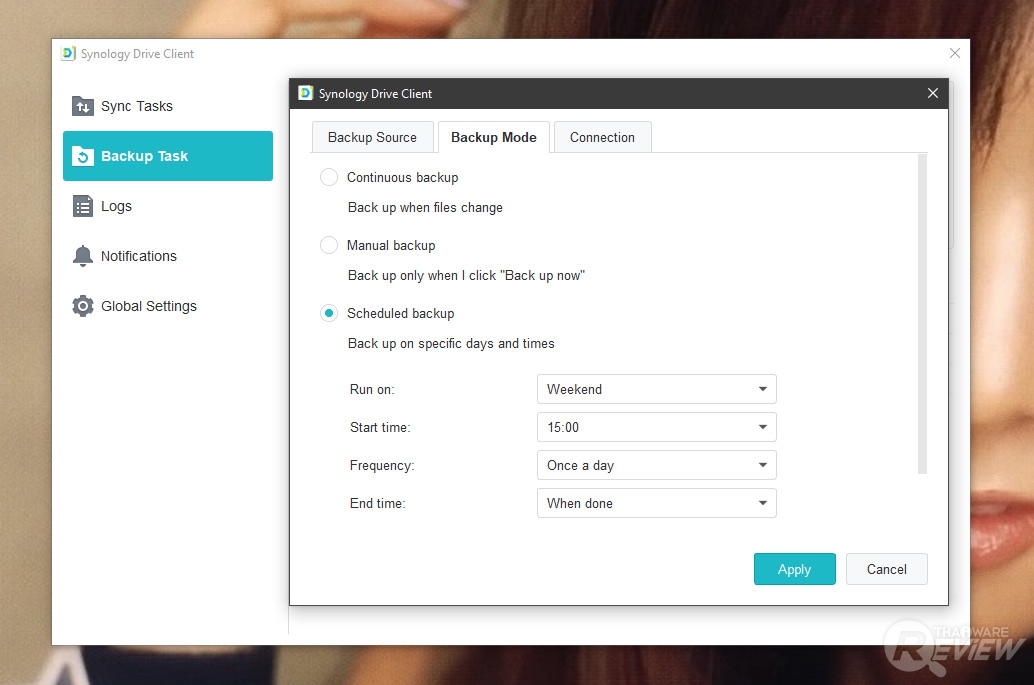Viewport: 1034px width, 685px height.
Task: Click the dialog's vertical scrollbar
Action: pos(922,314)
